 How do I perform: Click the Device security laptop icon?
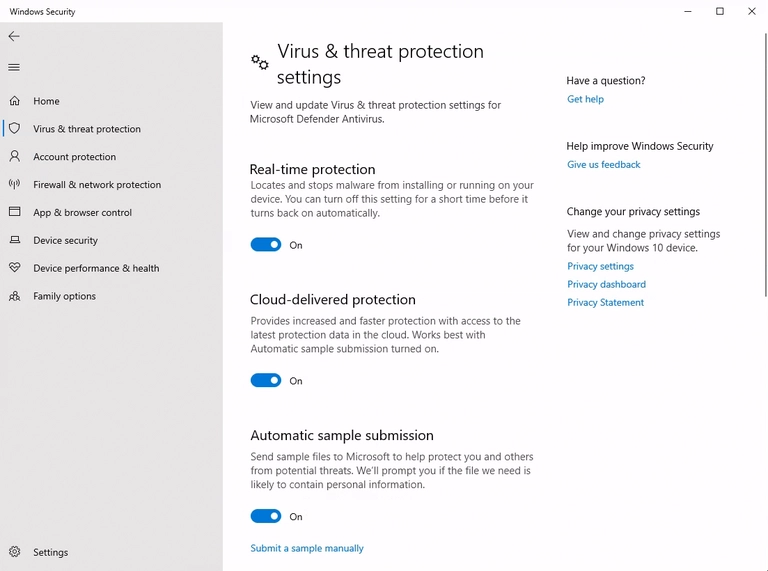(14, 240)
